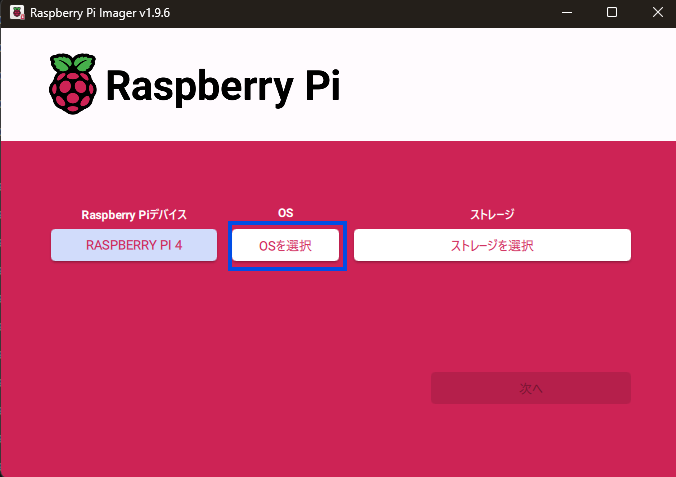Minimize the Raspberry Pi Imager window
Image resolution: width=676 pixels, height=477 pixels.
click(566, 13)
